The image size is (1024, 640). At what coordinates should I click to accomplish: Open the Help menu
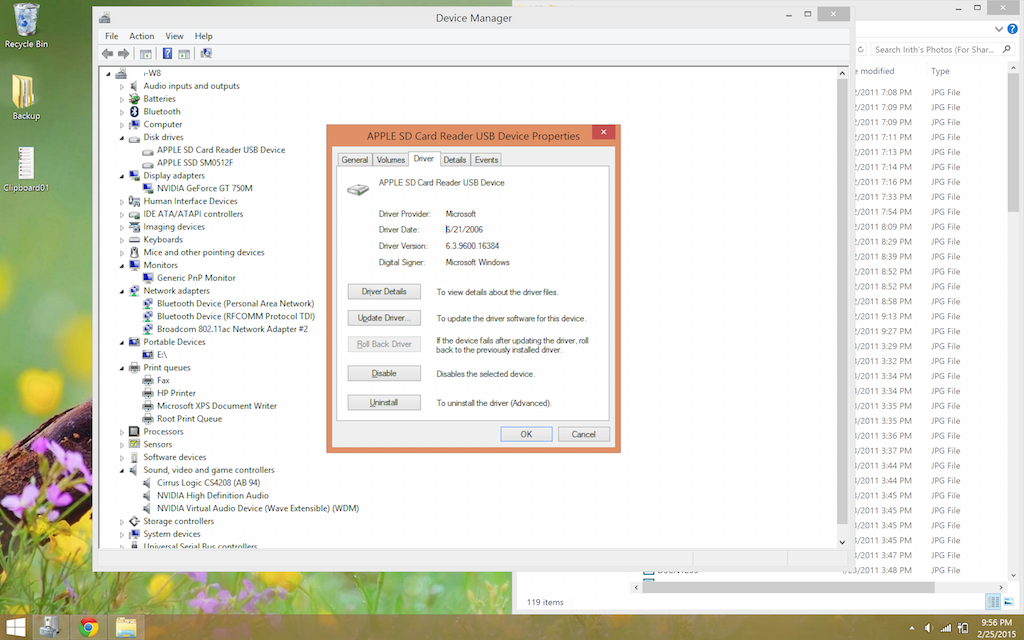point(204,36)
